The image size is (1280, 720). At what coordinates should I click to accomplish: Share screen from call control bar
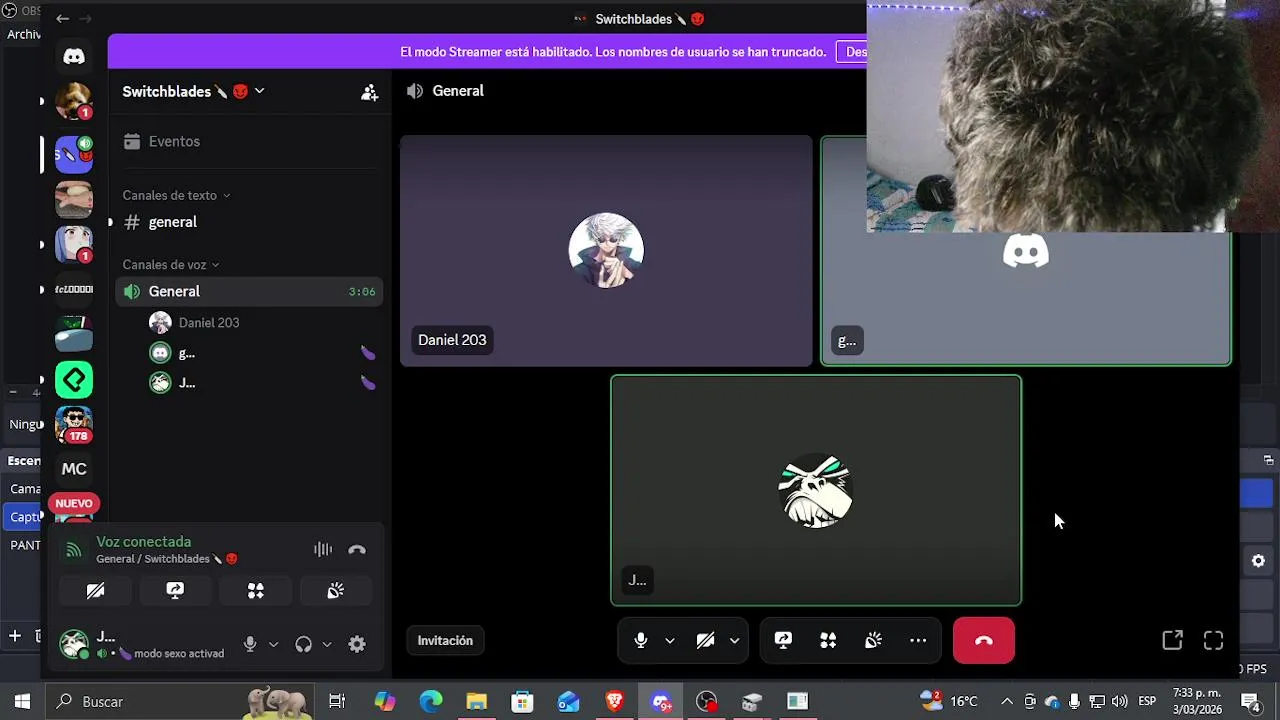point(783,641)
